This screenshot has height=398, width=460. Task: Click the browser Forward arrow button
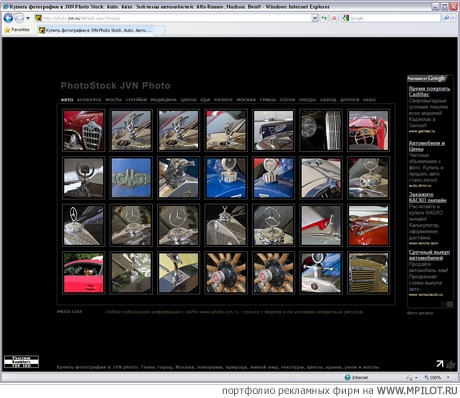(19, 18)
